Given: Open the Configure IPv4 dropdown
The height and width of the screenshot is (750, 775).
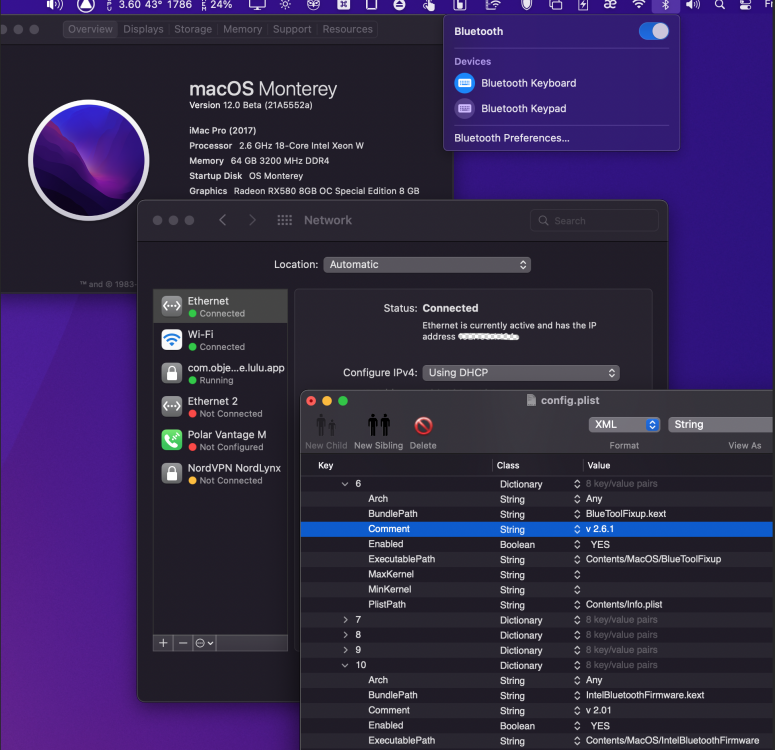Looking at the screenshot, I should tap(521, 373).
